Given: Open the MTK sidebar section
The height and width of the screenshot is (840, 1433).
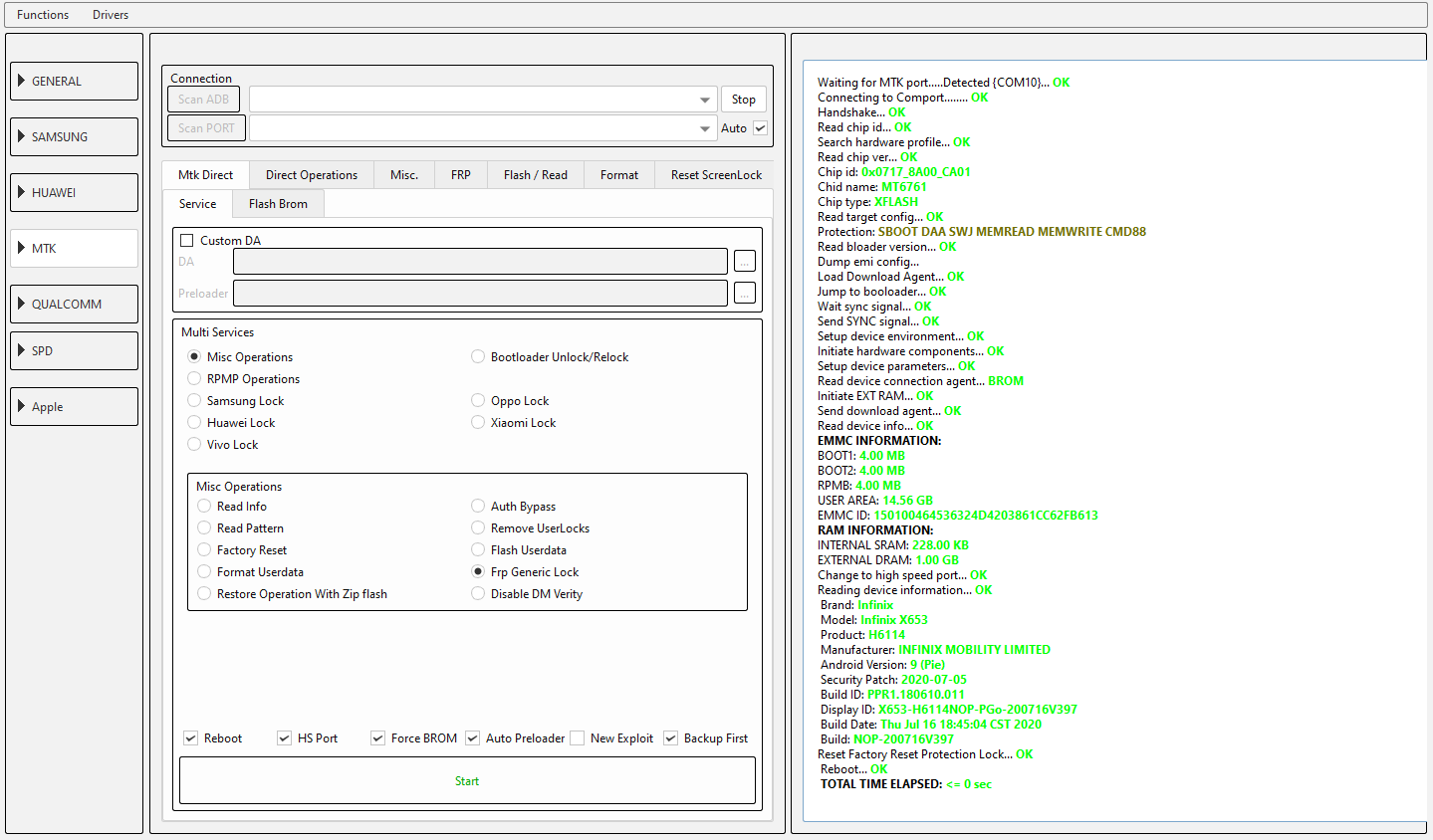Looking at the screenshot, I should click(75, 249).
